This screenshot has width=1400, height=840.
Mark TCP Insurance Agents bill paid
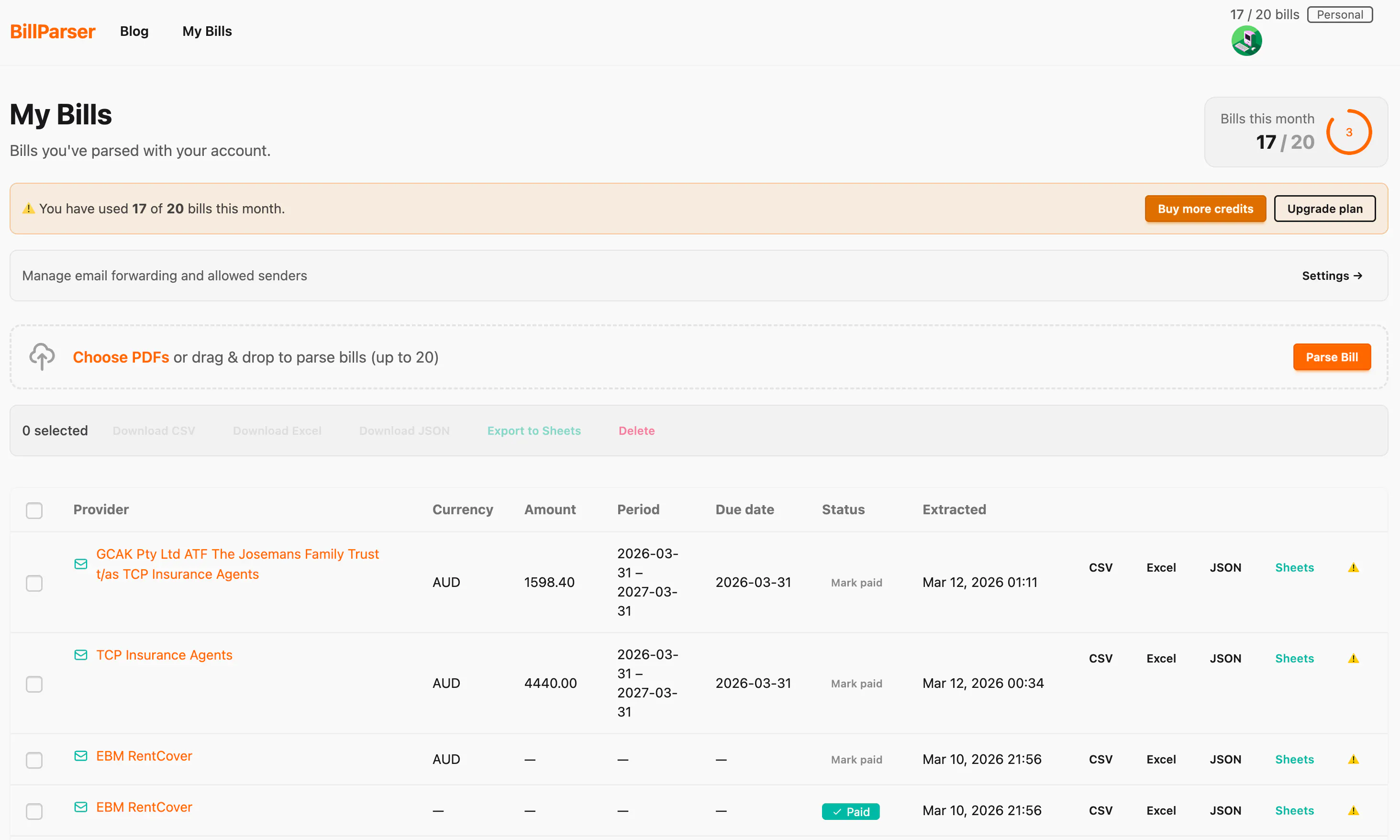[856, 683]
